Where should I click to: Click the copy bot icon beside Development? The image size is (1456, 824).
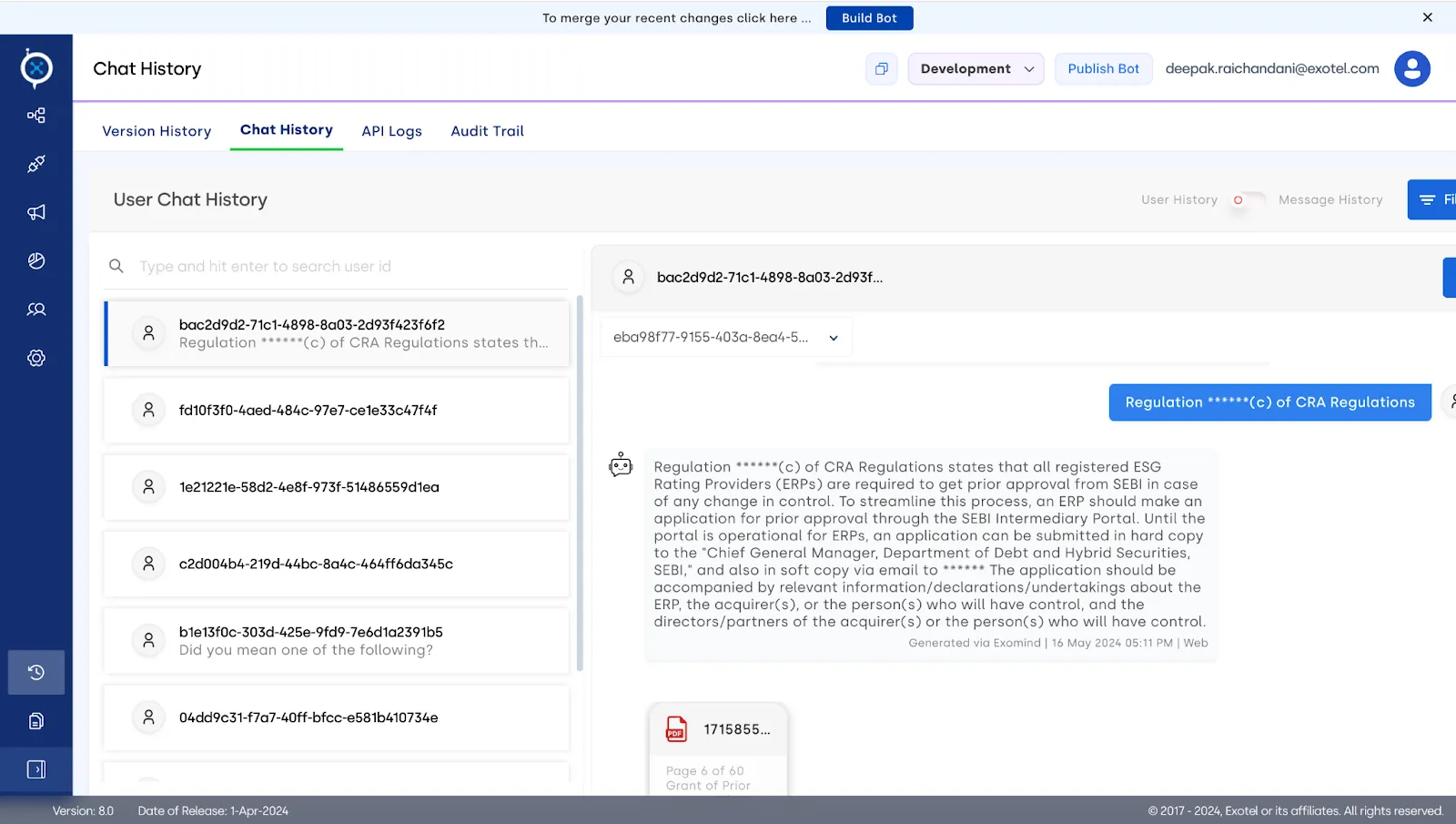tap(882, 68)
